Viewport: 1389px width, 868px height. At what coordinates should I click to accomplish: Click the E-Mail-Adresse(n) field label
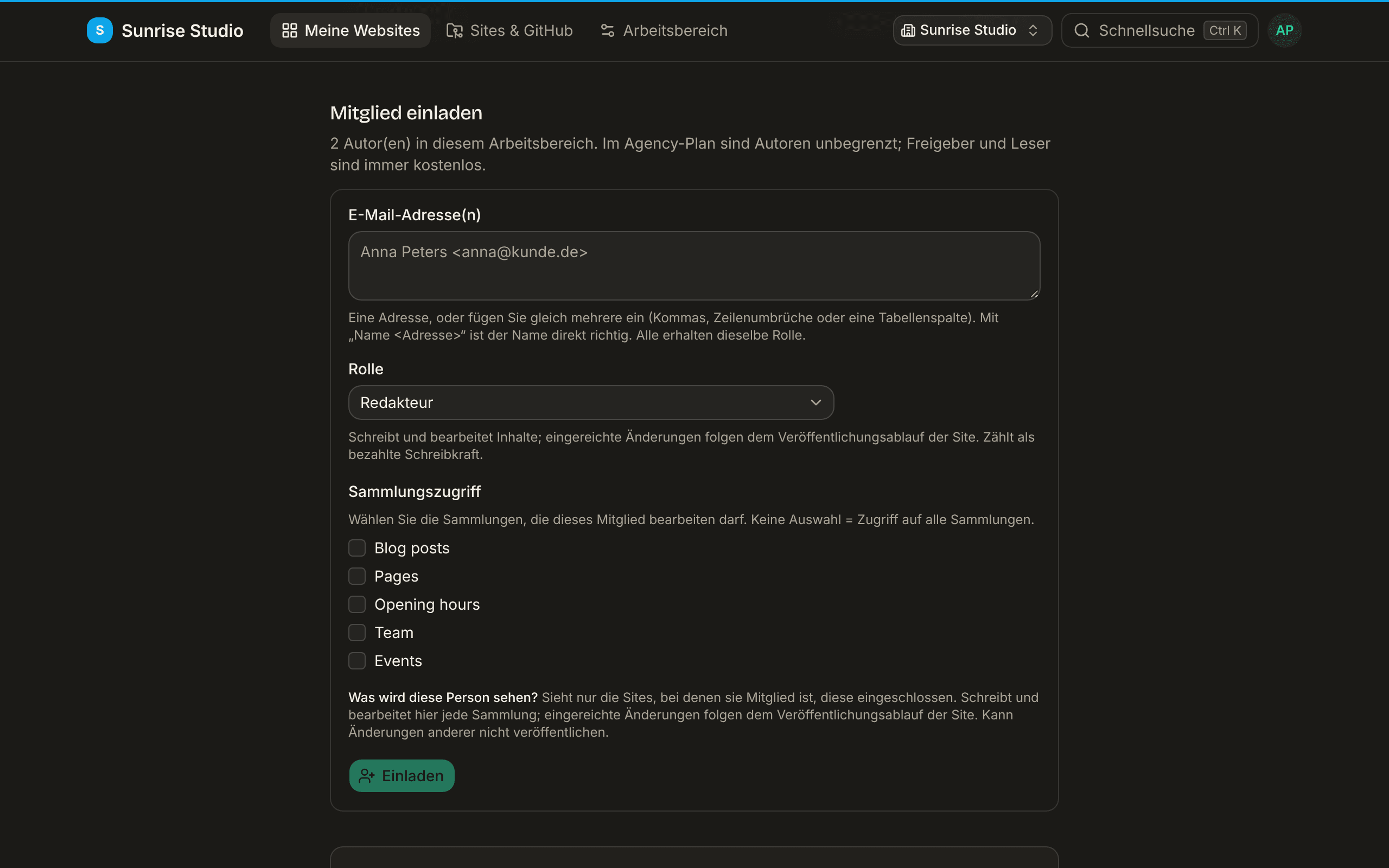(415, 215)
